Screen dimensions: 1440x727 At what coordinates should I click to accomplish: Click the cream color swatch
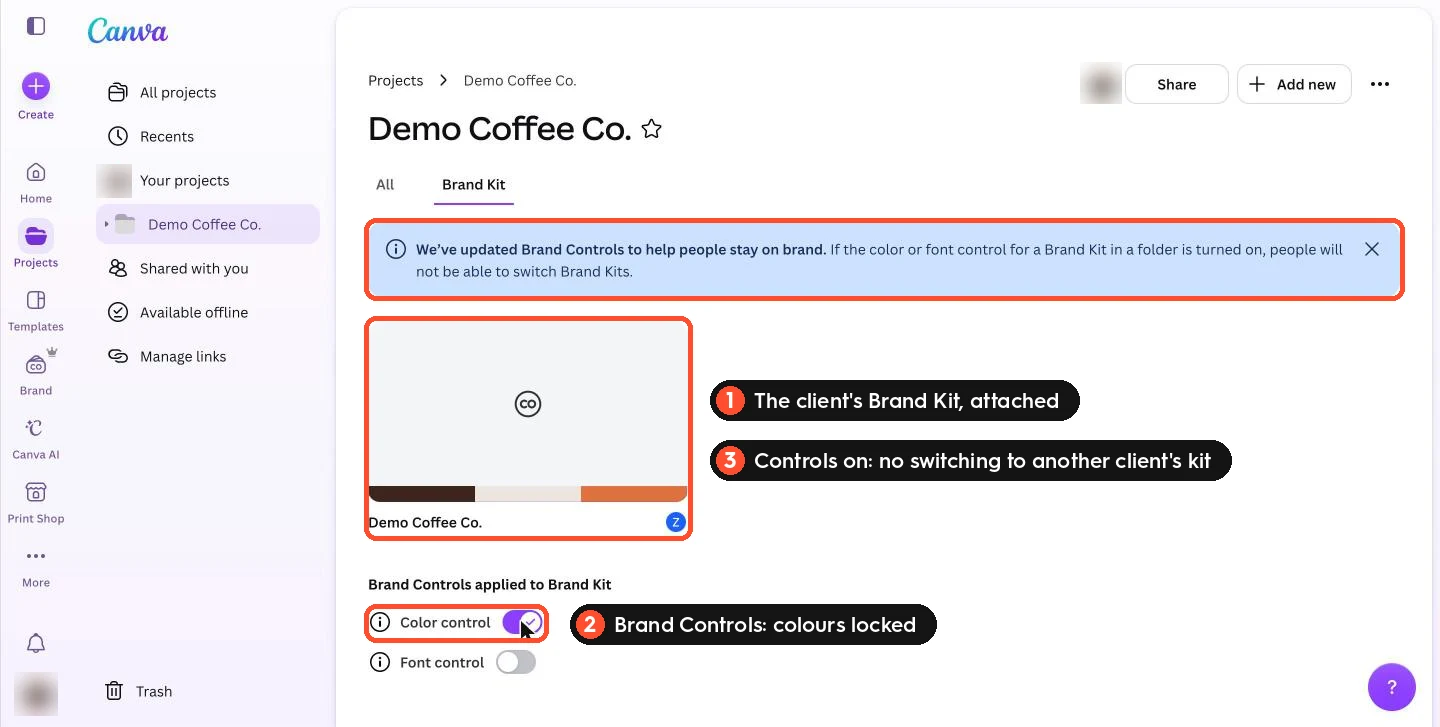(528, 494)
